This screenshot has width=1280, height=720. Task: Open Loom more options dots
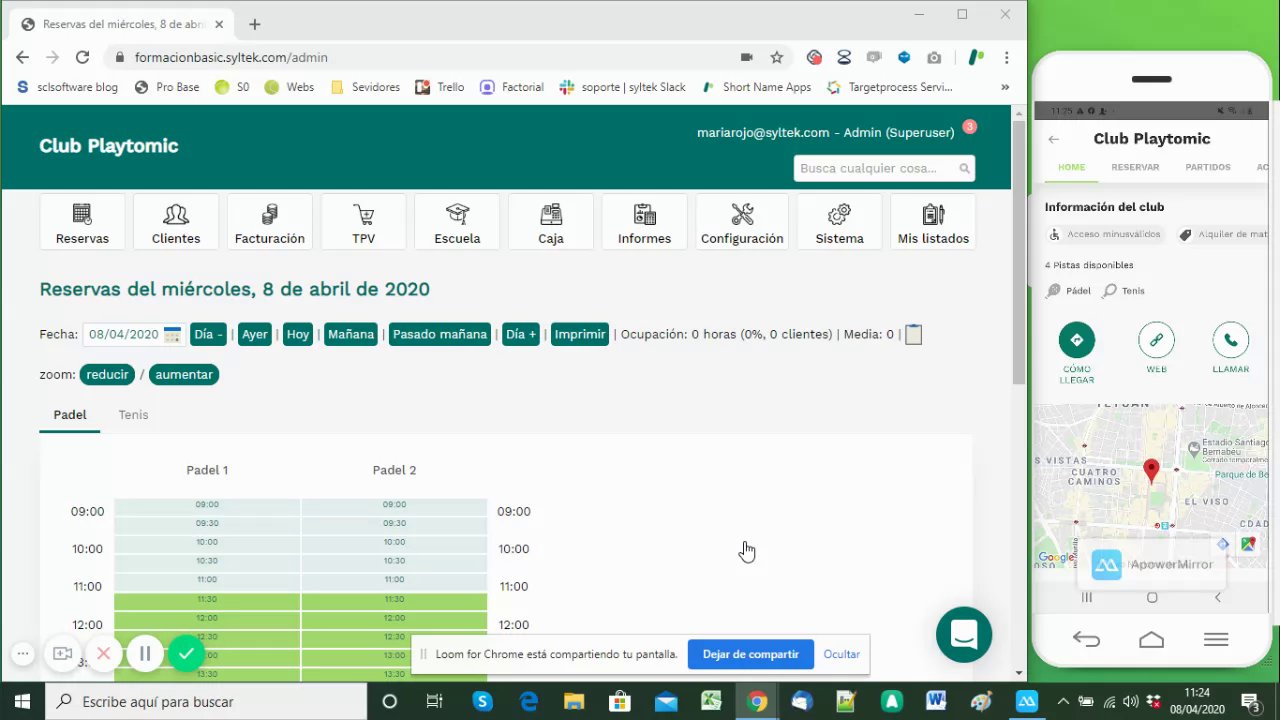tap(22, 654)
